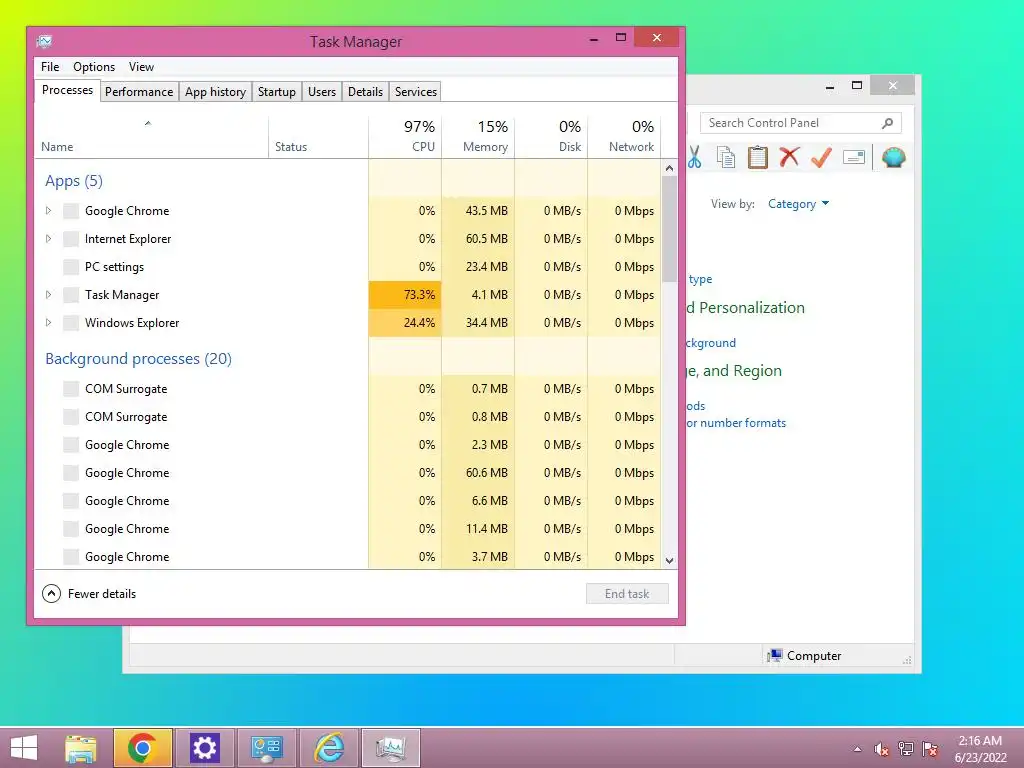The image size is (1024, 768).
Task: Expand the Google Chrome app row
Action: tap(48, 210)
